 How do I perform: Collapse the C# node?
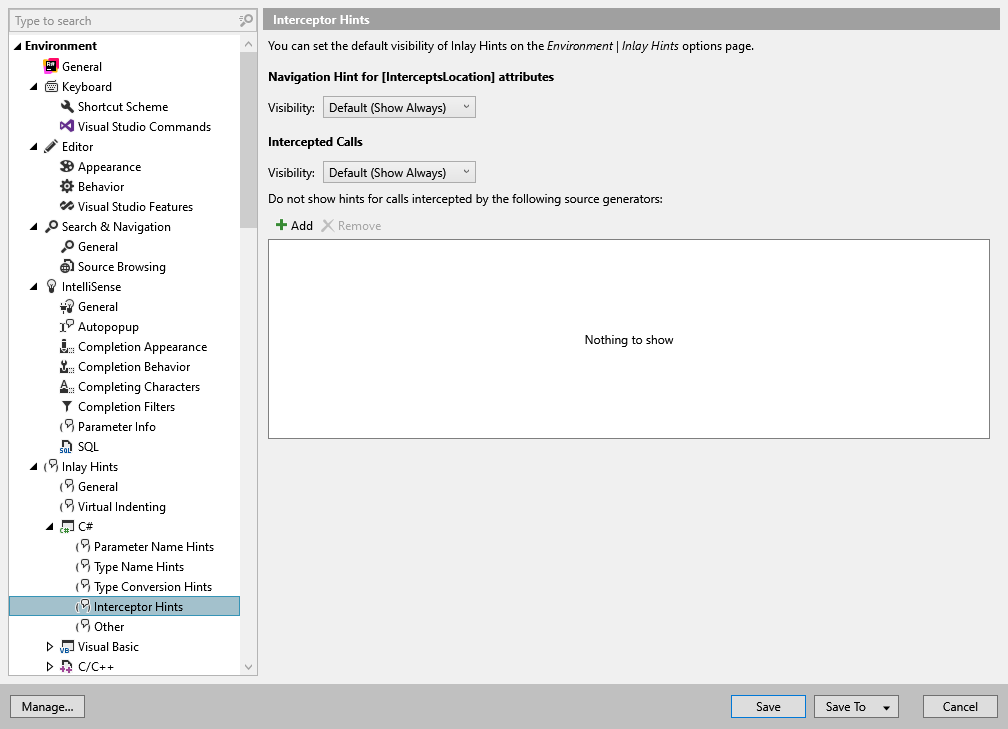(50, 526)
